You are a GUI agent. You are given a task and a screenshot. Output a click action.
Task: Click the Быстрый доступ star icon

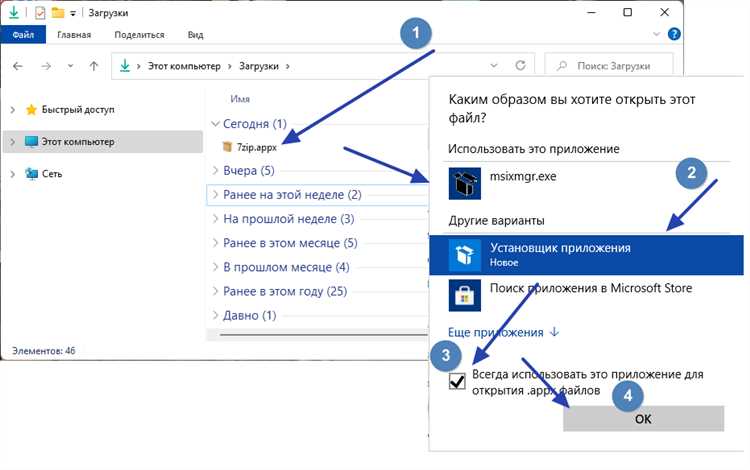pyautogui.click(x=31, y=110)
